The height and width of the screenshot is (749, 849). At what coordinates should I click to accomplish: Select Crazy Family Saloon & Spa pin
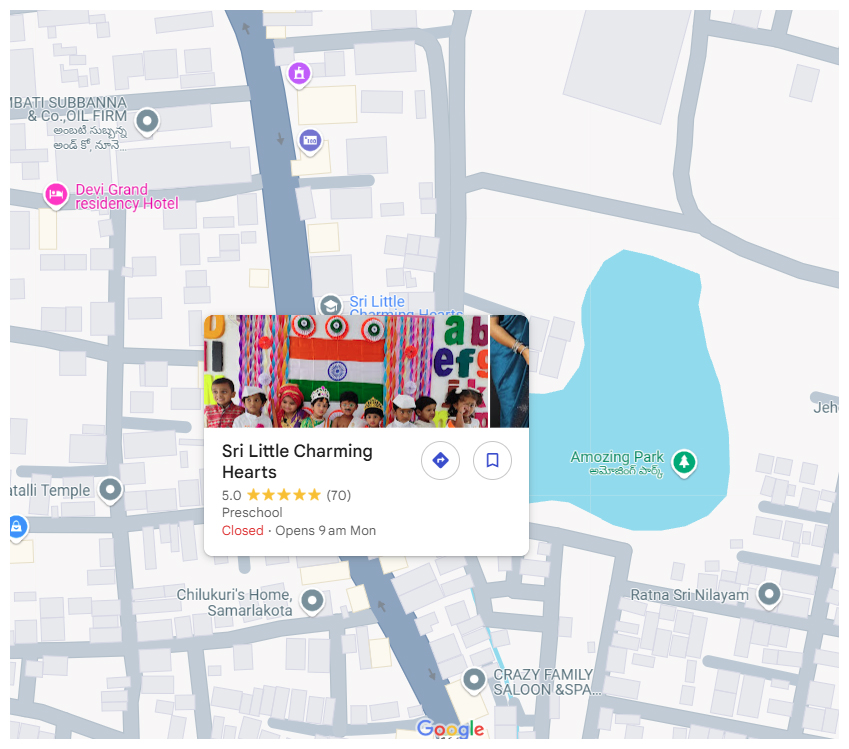(x=474, y=680)
